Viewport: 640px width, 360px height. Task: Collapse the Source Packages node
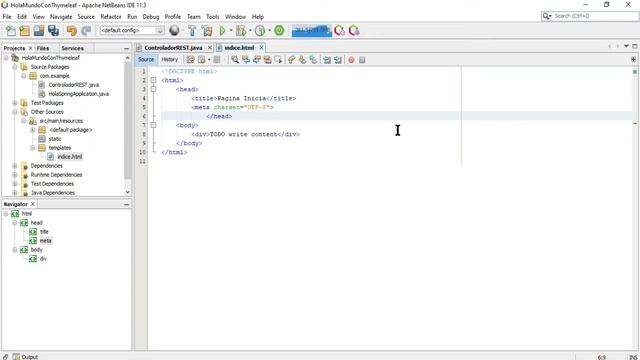(x=15, y=67)
